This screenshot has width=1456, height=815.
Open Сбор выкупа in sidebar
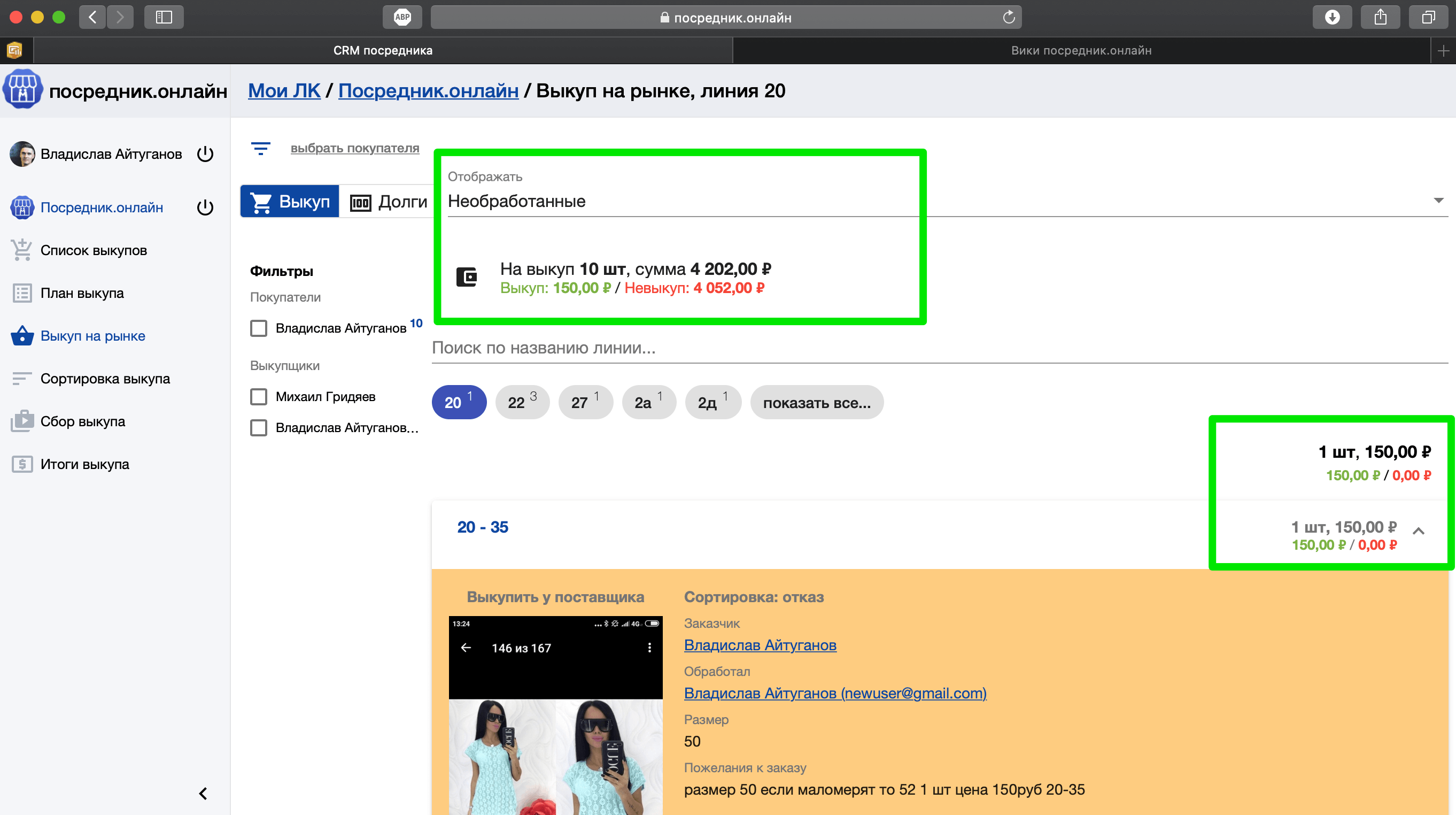pos(82,421)
